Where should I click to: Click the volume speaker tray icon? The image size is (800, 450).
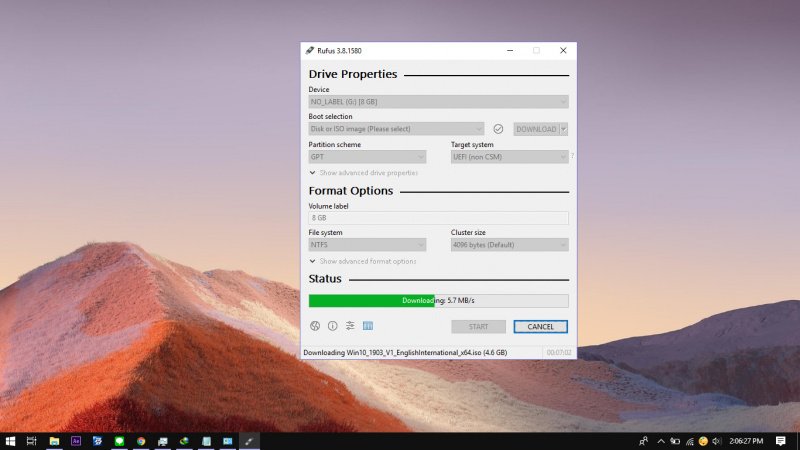(x=717, y=441)
